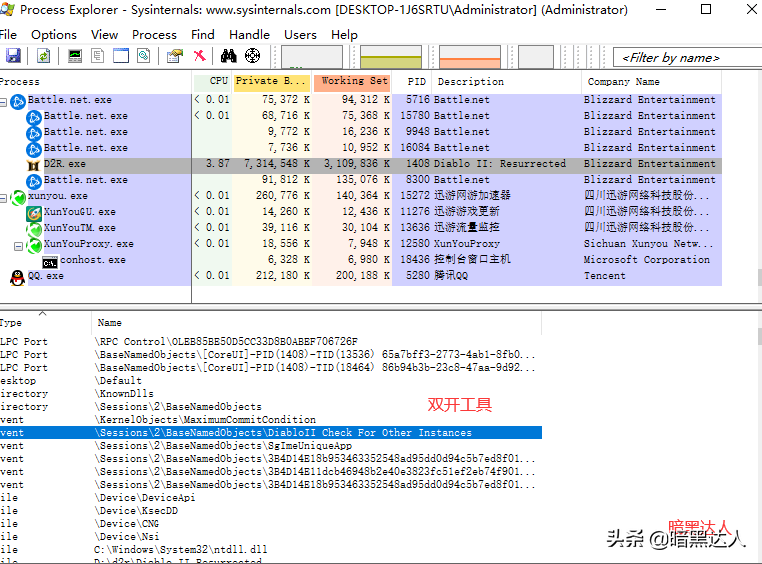The image size is (762, 564).
Task: Open the Find menu
Action: point(203,35)
